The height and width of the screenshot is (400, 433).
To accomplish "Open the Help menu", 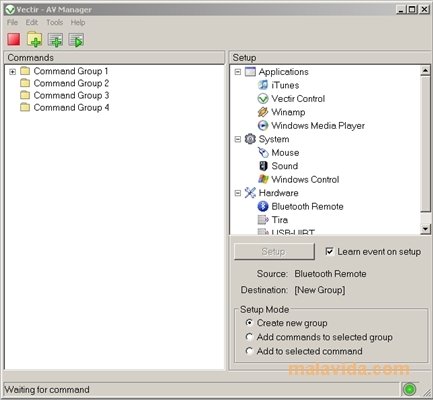I will 78,22.
